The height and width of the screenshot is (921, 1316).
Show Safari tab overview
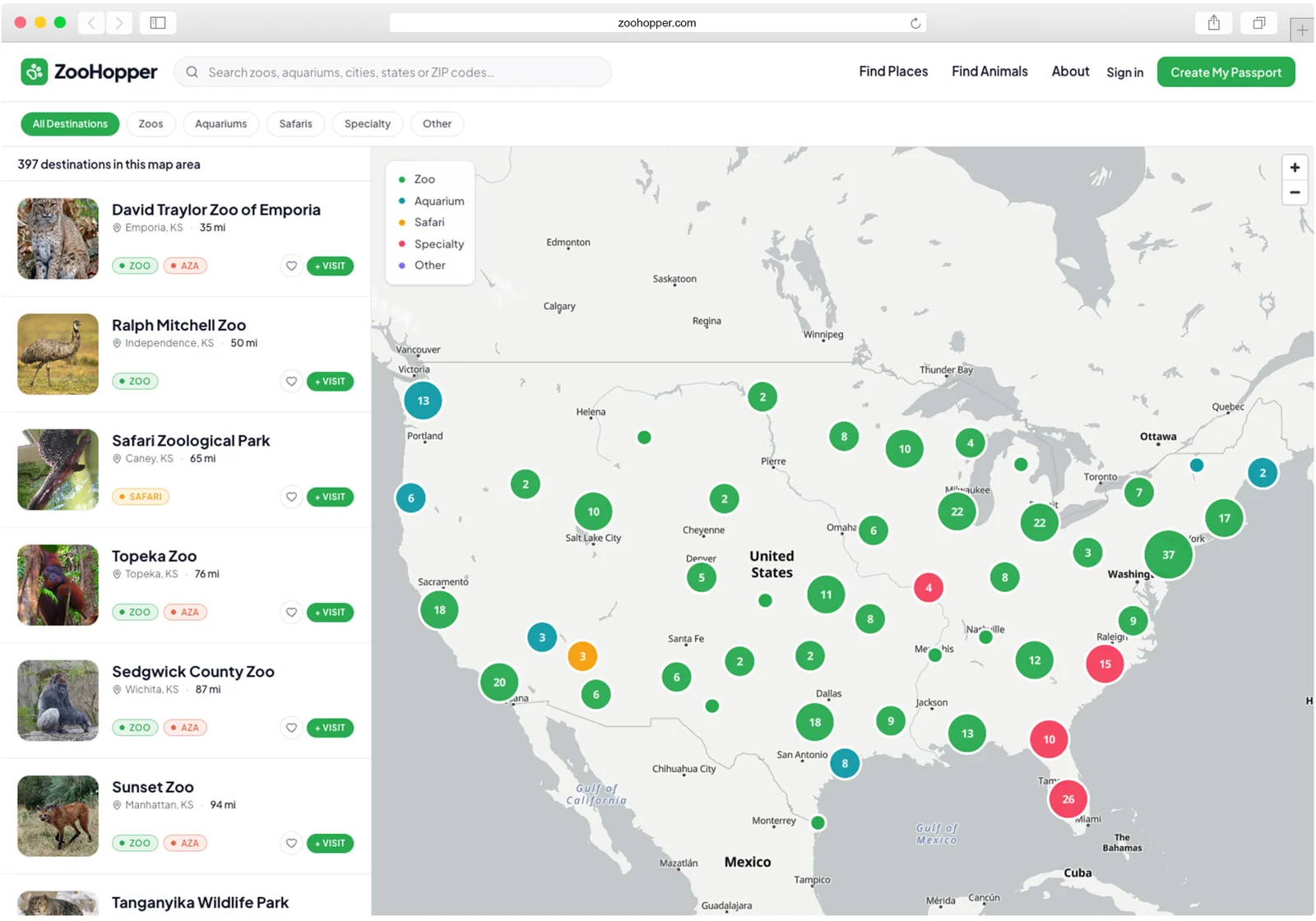pyautogui.click(x=1259, y=23)
